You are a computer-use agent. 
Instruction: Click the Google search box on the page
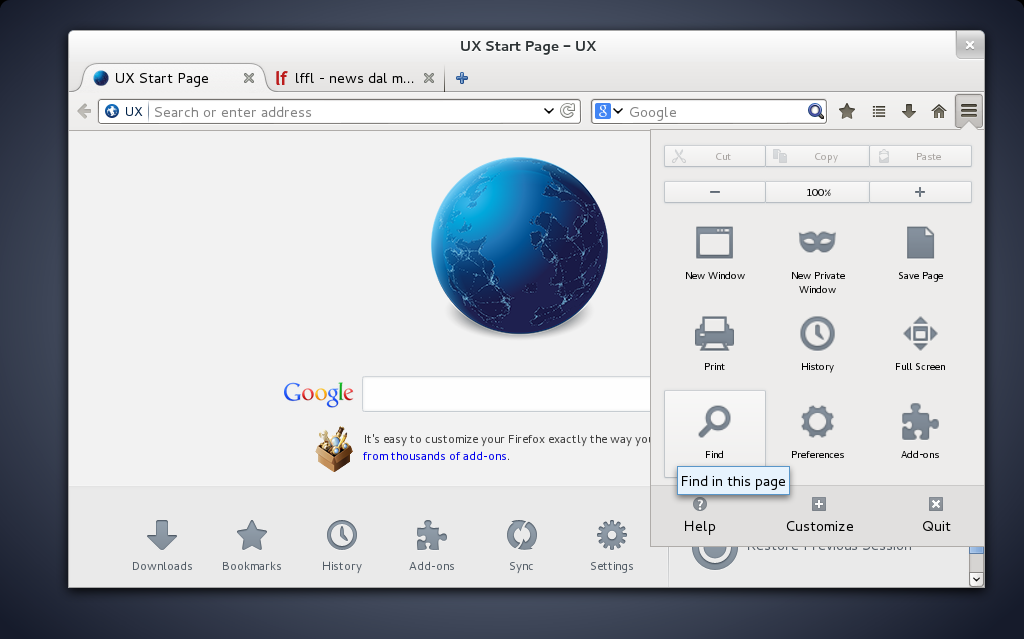pos(506,394)
